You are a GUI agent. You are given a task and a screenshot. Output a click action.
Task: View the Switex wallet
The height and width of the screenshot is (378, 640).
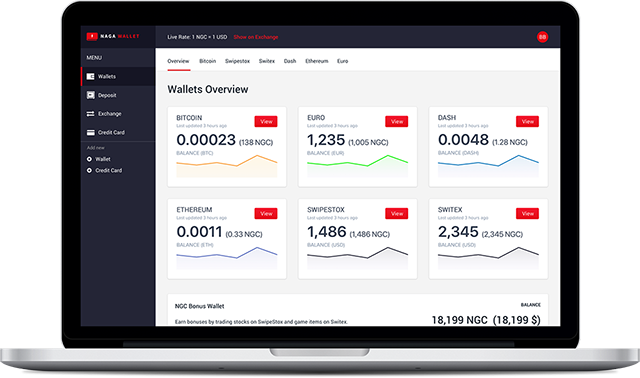[x=527, y=213]
